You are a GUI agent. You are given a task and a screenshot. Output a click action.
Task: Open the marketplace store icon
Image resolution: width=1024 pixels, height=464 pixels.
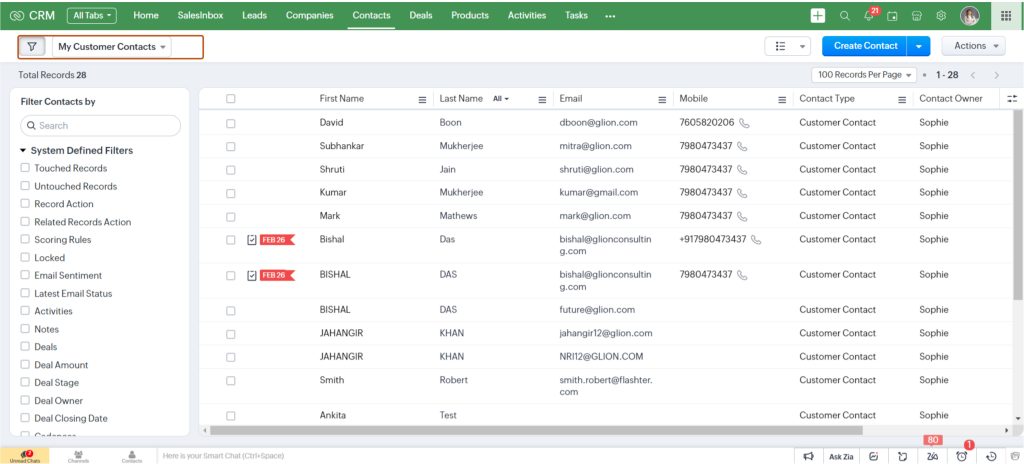(917, 16)
